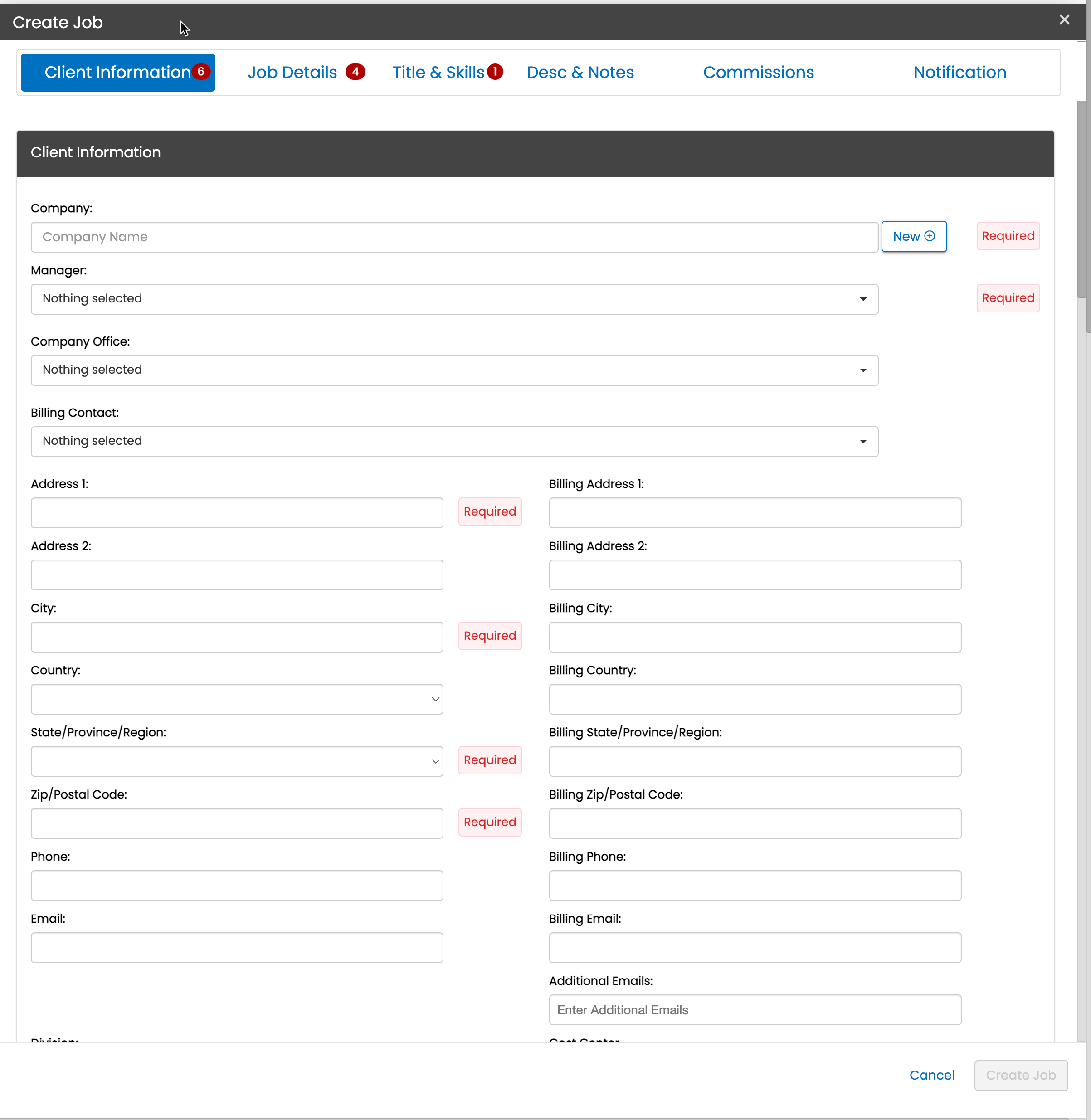Expand the Country select list

(237, 699)
